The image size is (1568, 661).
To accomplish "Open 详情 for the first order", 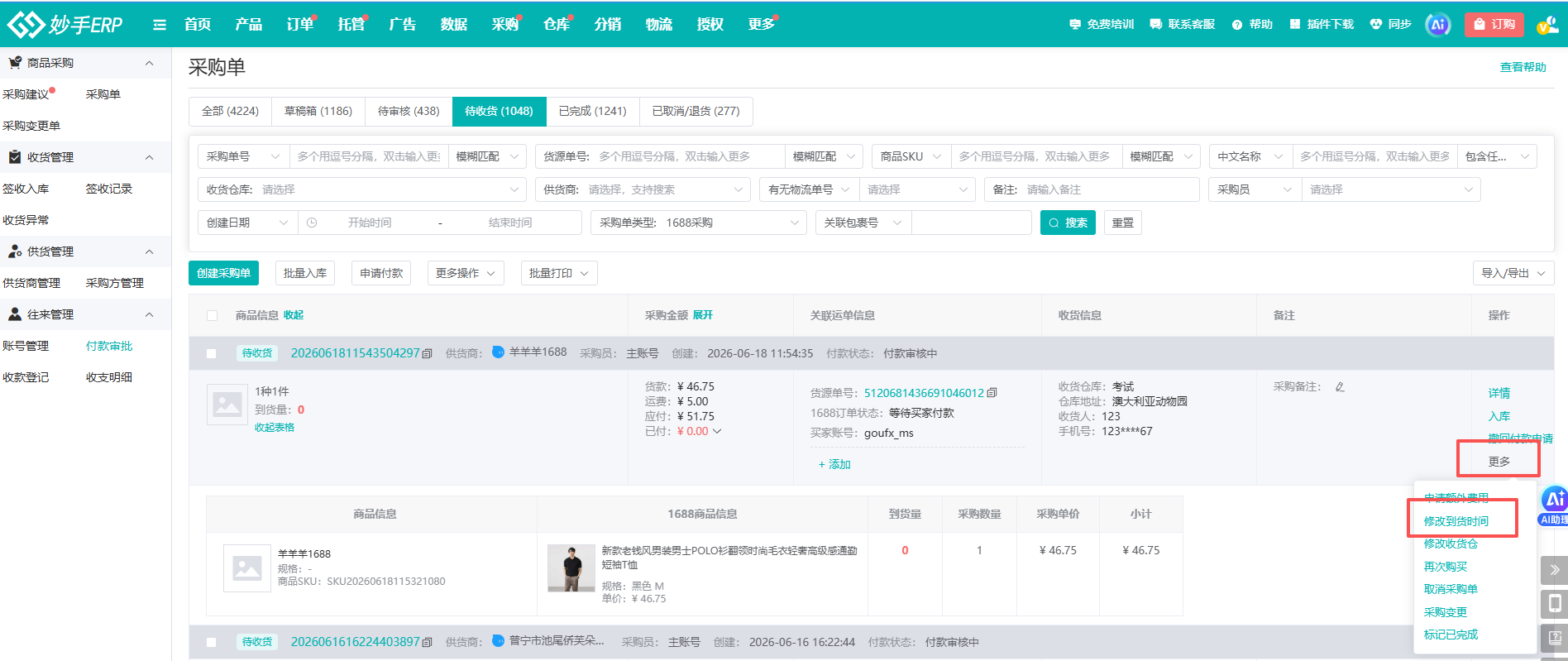I will [x=1499, y=393].
